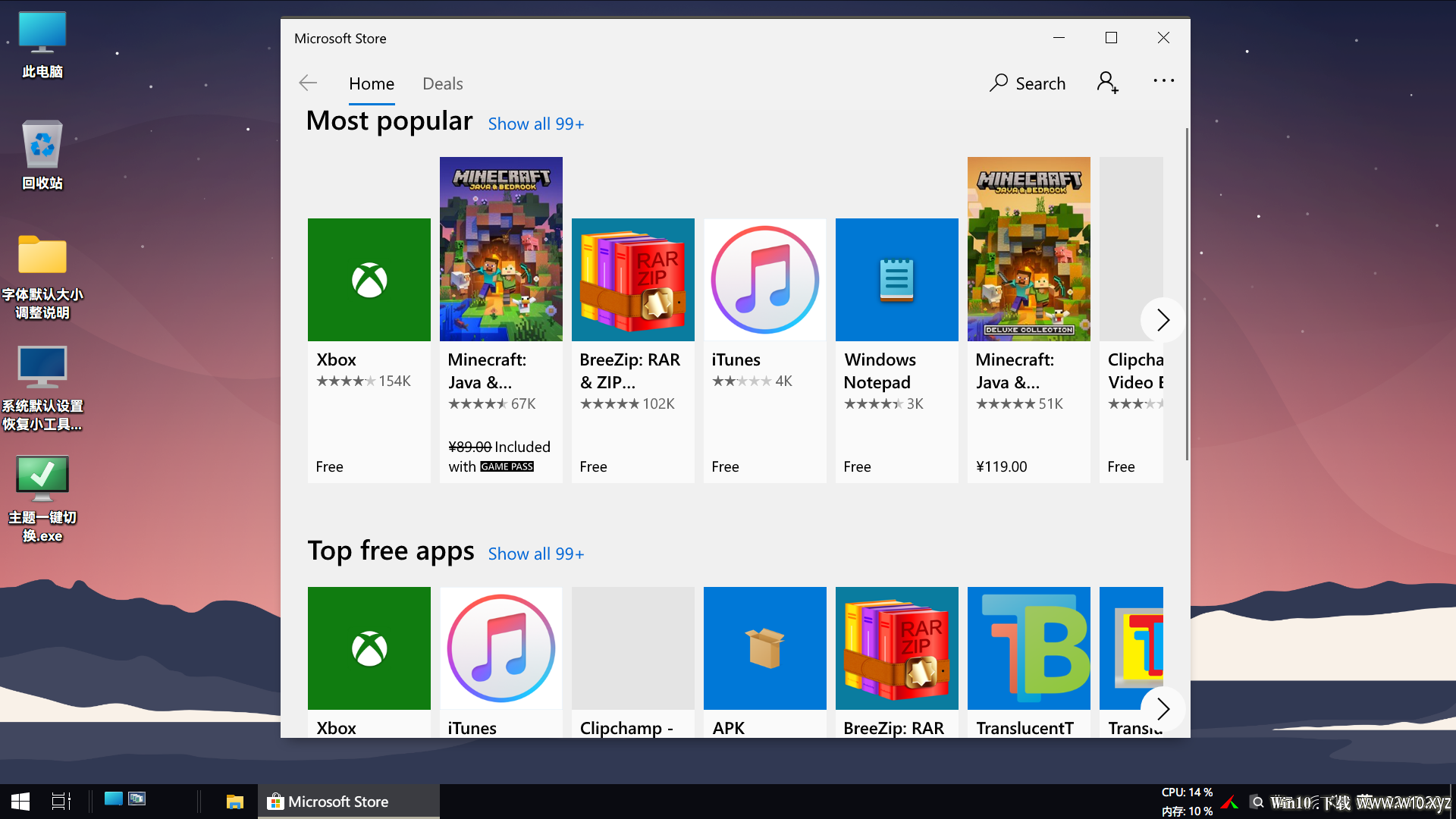This screenshot has height=819, width=1456.
Task: Click the window-switcher quick-launch icon
Action: coord(137,799)
